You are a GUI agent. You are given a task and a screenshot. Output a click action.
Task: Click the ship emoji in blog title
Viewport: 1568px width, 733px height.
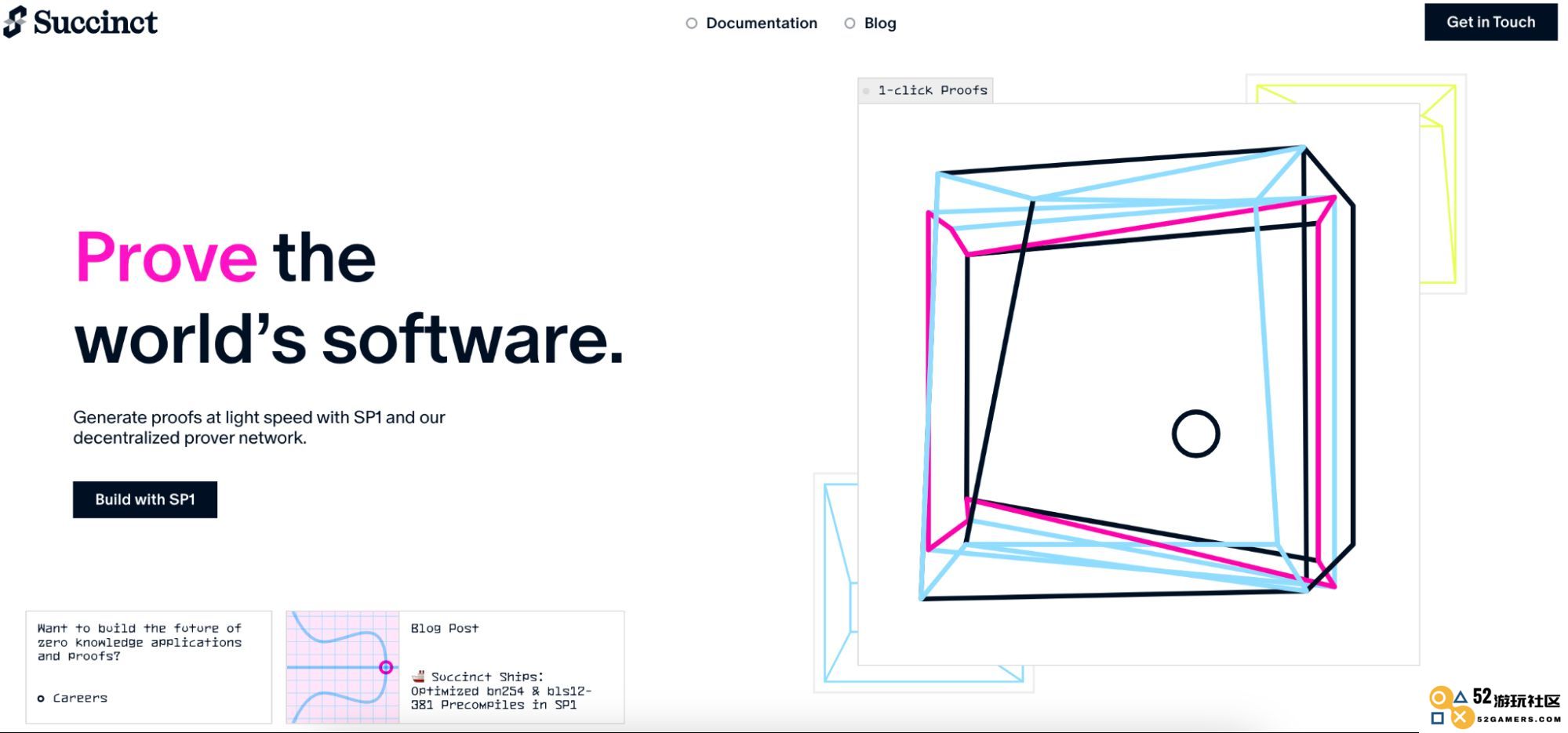pos(418,676)
